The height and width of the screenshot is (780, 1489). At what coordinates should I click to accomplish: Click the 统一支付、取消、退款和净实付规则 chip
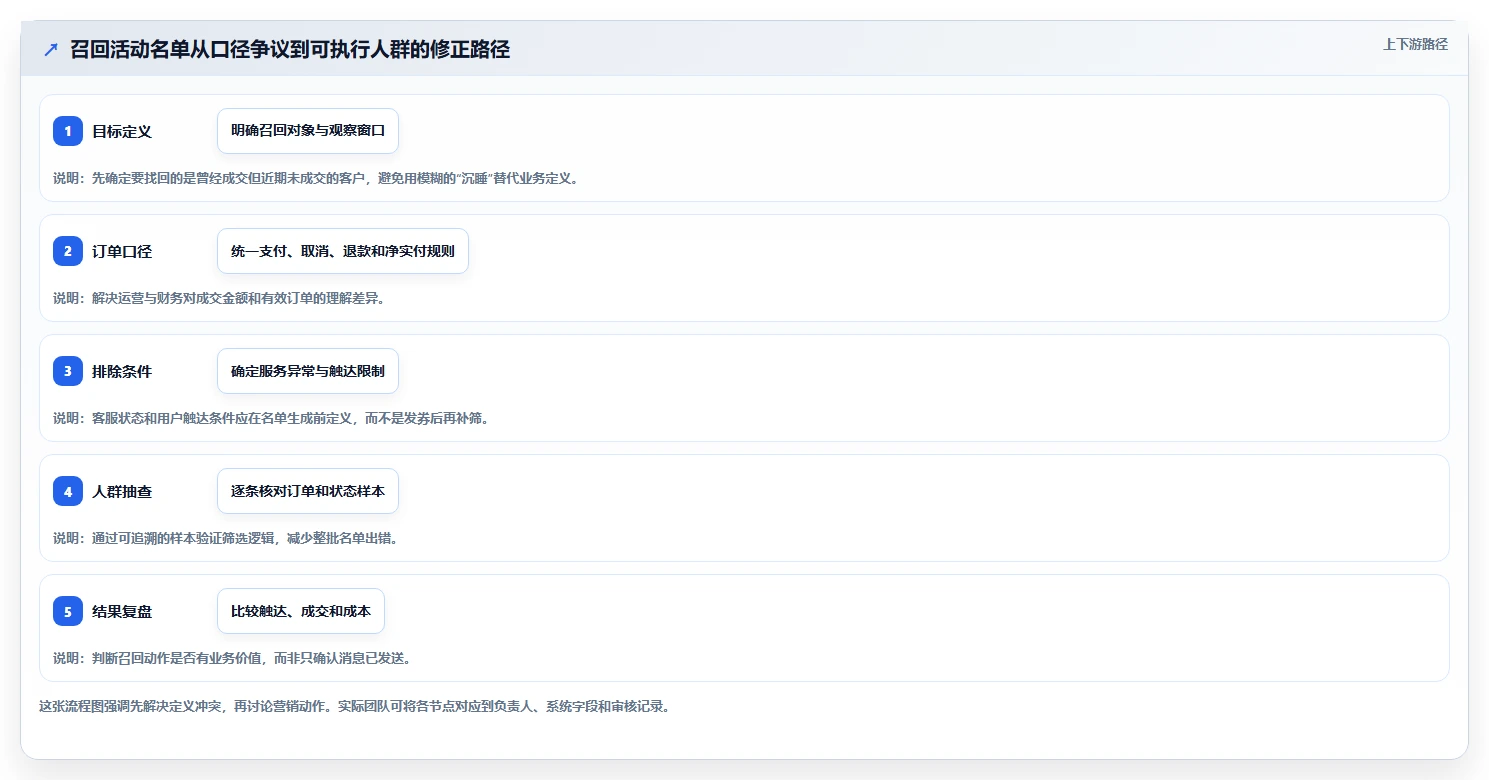pyautogui.click(x=343, y=251)
